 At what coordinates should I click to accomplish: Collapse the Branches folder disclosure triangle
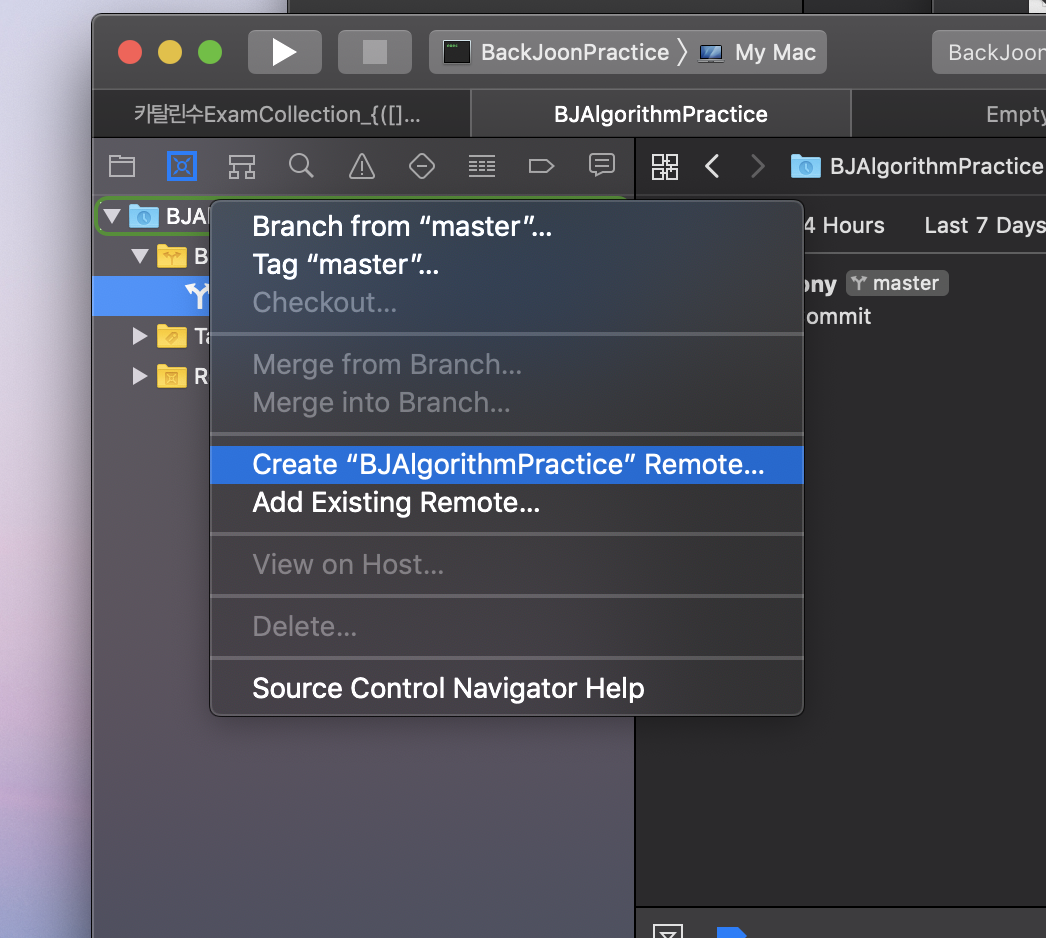(x=139, y=256)
